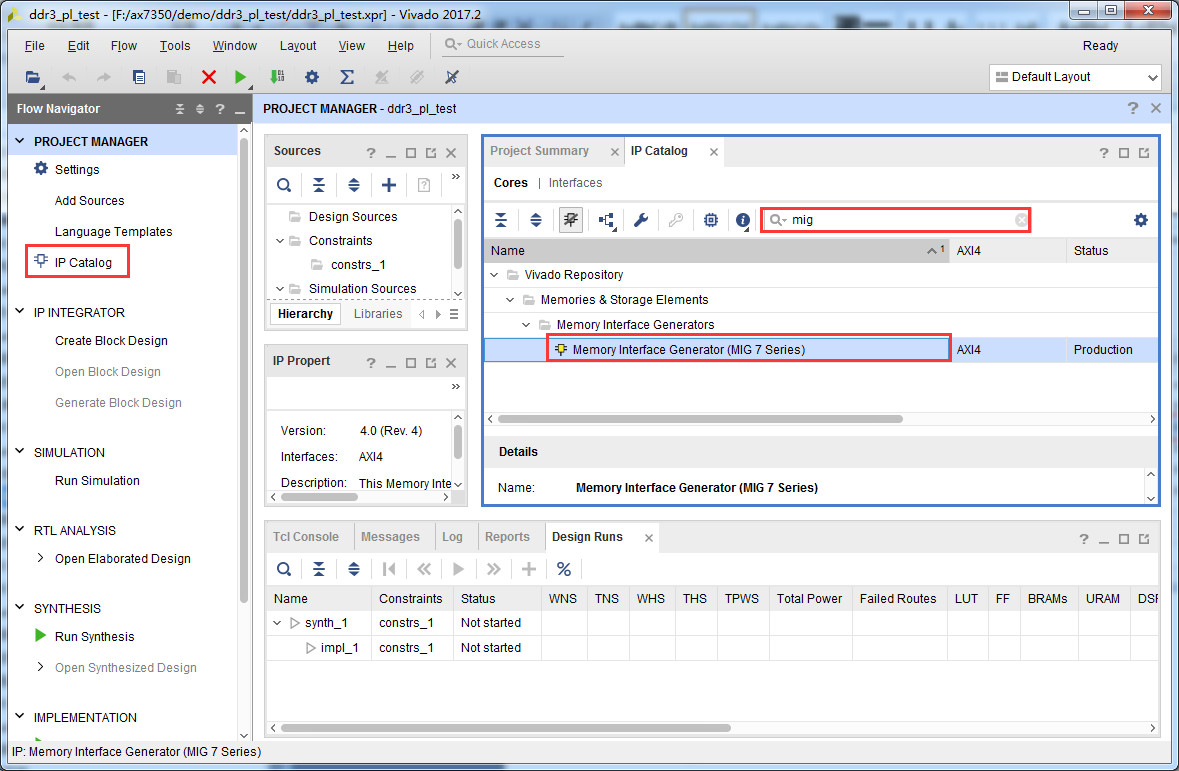Add sources with the plus icon
The image size is (1179, 771).
[x=389, y=185]
